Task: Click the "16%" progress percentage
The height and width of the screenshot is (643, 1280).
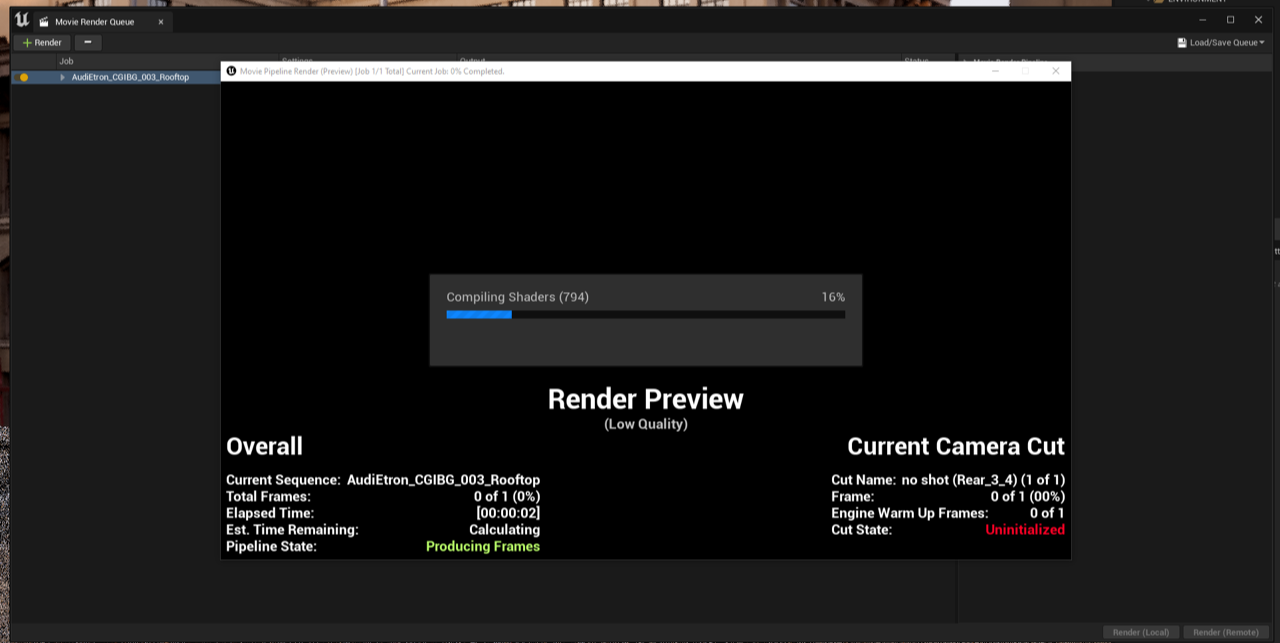Action: tap(833, 297)
